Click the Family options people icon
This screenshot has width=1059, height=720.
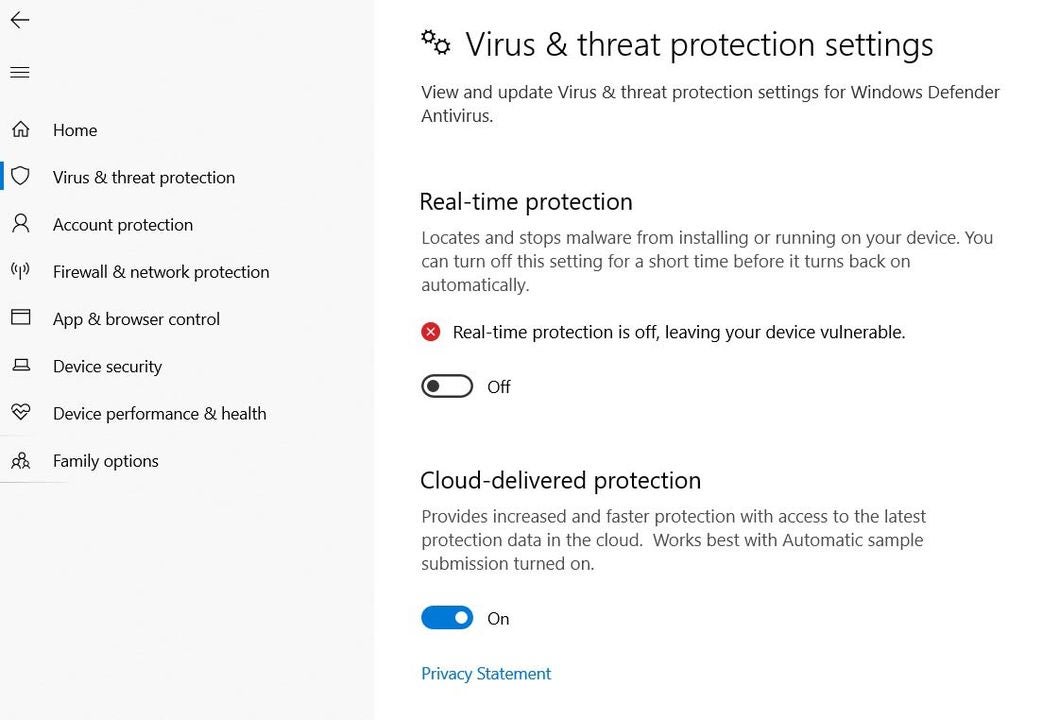21,461
